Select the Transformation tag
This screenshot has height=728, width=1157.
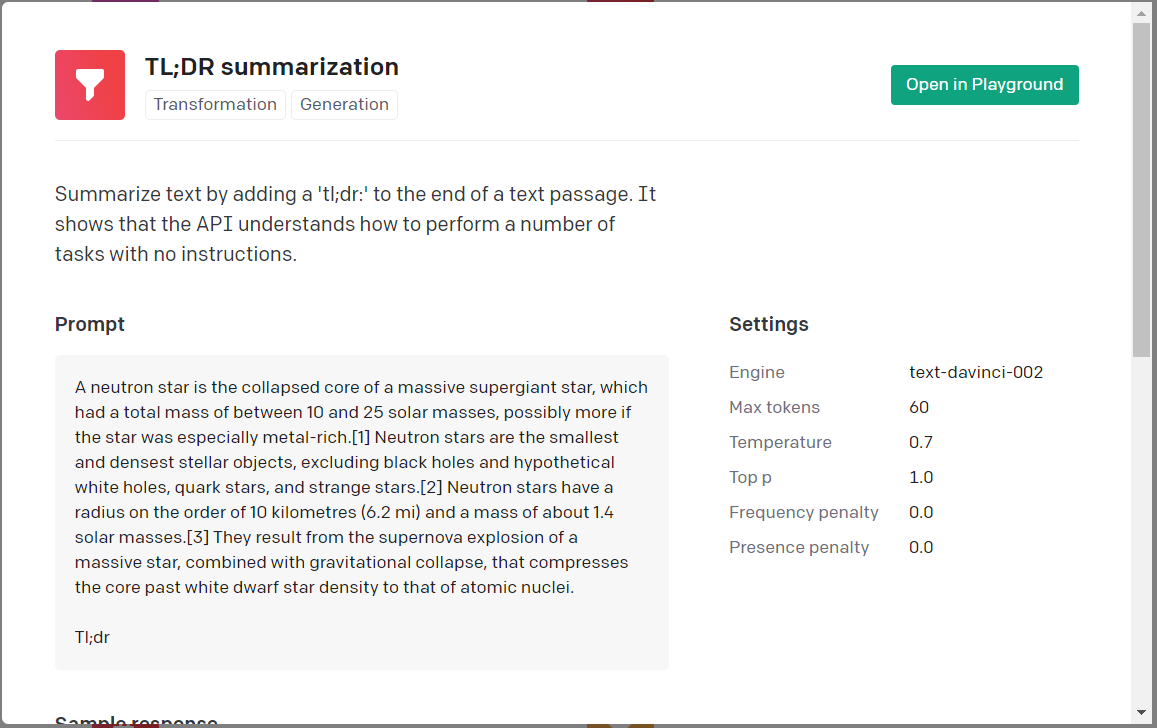click(x=215, y=104)
